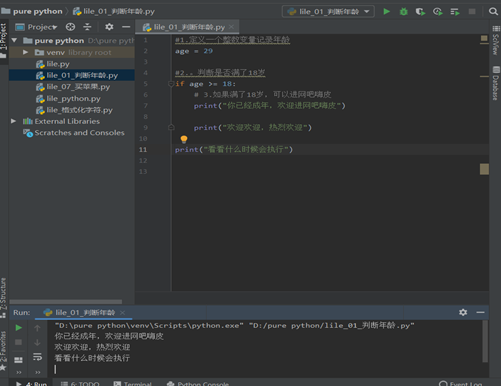The height and width of the screenshot is (386, 501).
Task: Close the lile_01 editor tab
Action: [x=232, y=27]
